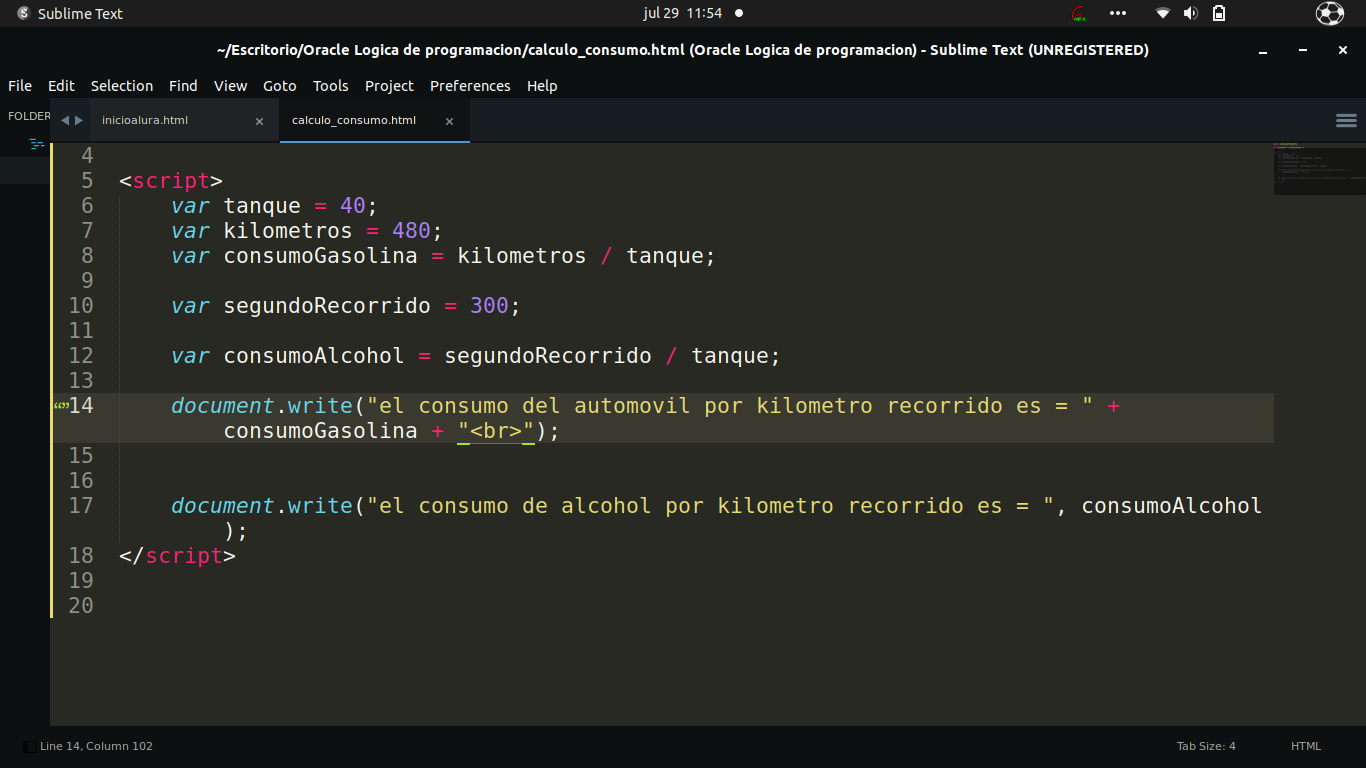The width and height of the screenshot is (1366, 768).
Task: Close the inicioalura.html tab
Action: 259,121
